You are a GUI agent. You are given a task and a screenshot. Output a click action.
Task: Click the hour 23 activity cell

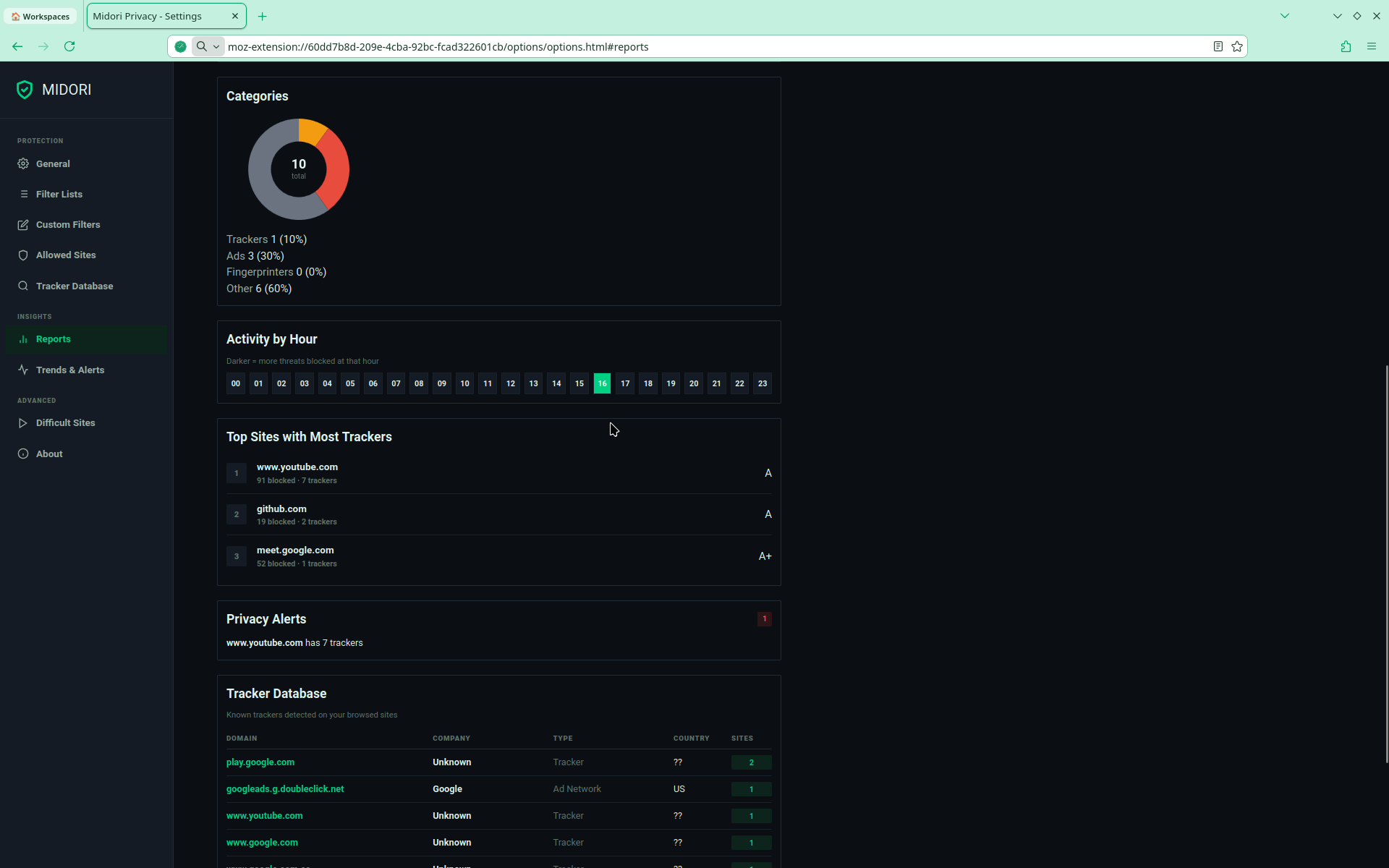(763, 383)
